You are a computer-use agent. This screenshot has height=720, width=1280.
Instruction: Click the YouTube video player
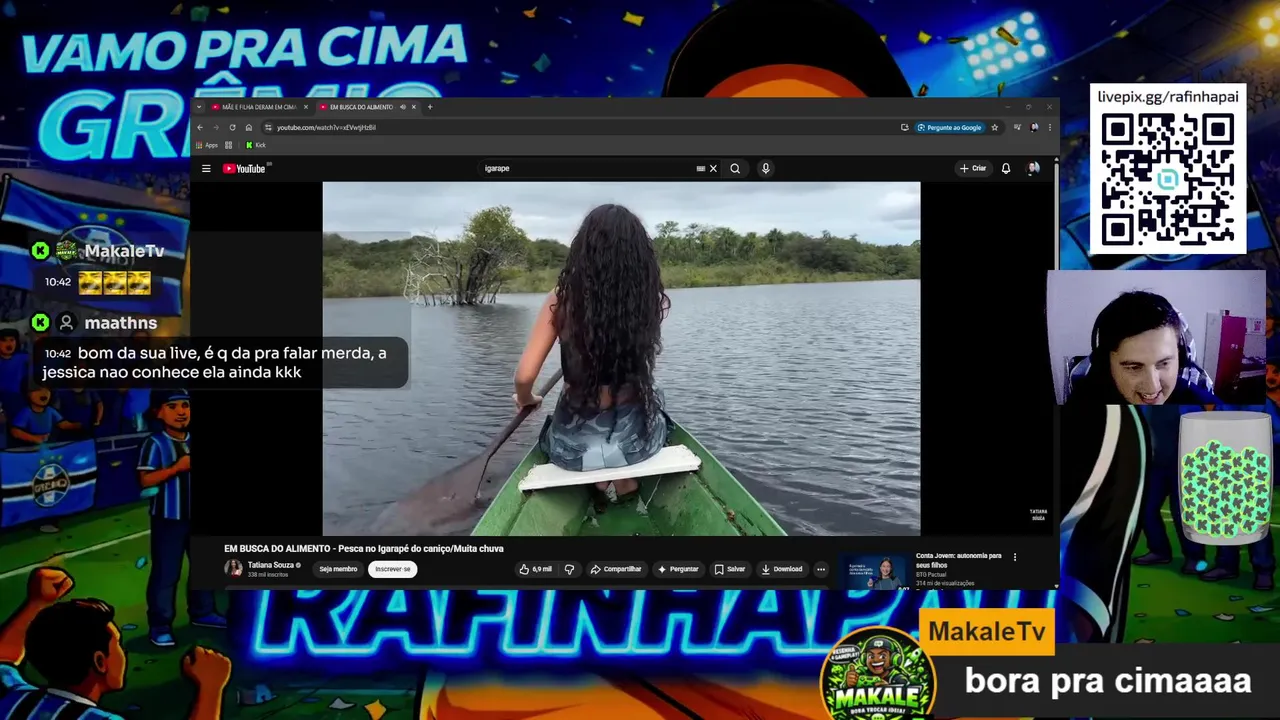click(621, 358)
